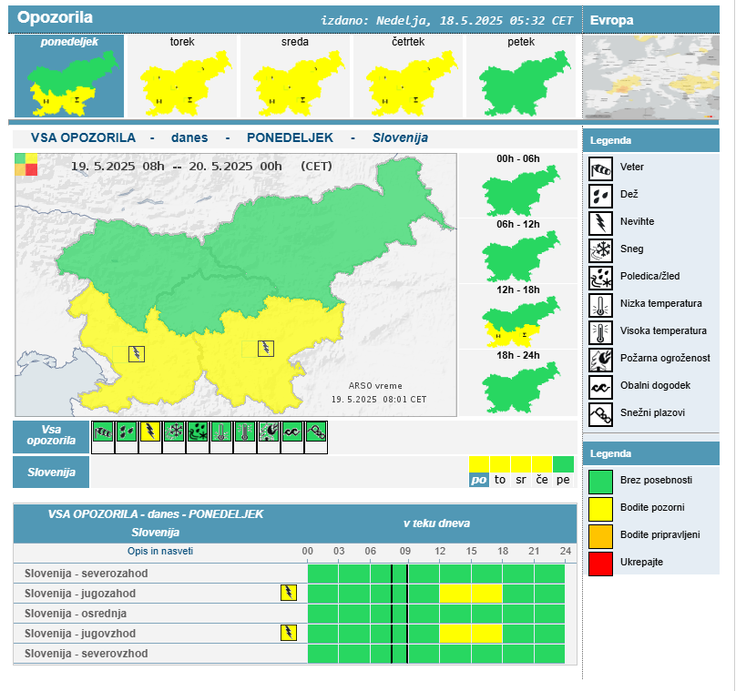This screenshot has width=736, height=691.
Task: Click Nevihte lightning legend icon
Action: coord(600,223)
